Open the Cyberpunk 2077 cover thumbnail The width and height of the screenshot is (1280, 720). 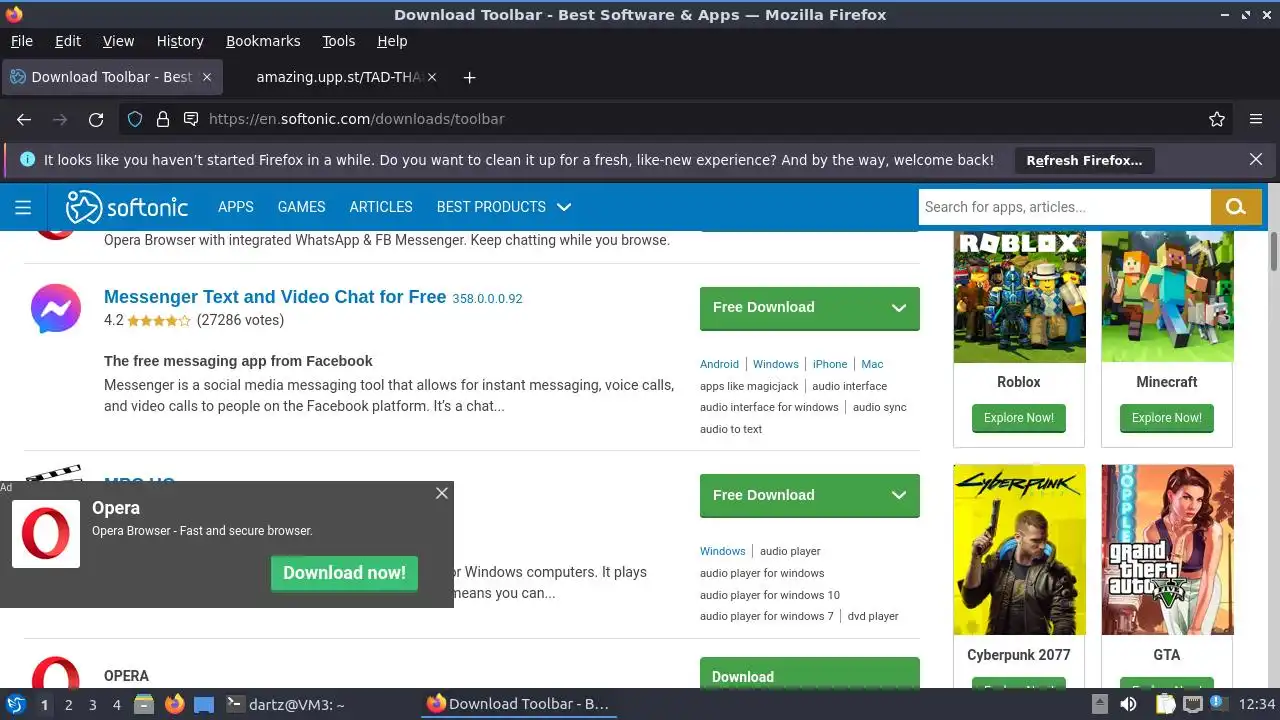tap(1019, 549)
